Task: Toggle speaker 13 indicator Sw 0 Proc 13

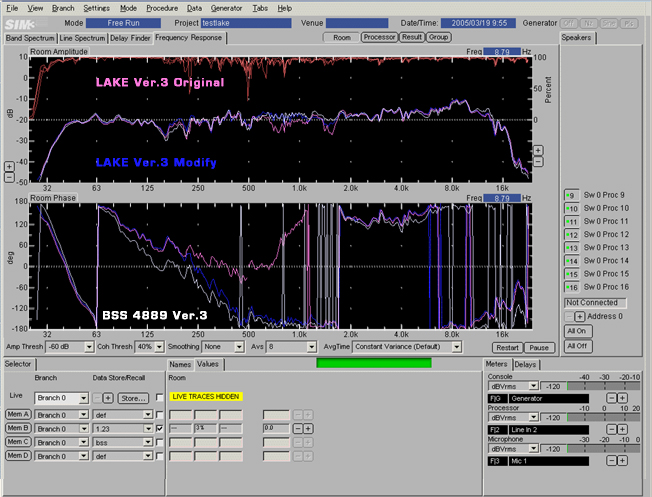Action: [x=572, y=248]
